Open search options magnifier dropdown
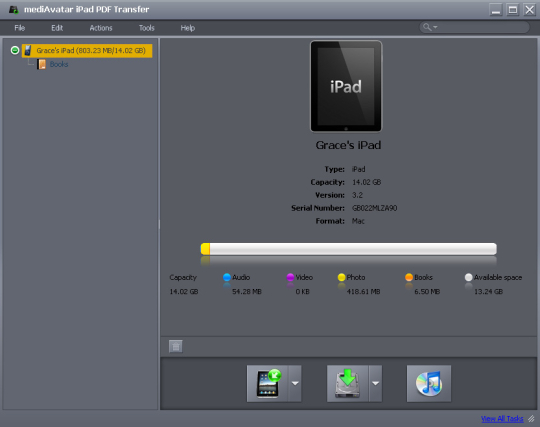Image resolution: width=540 pixels, height=427 pixels. coord(430,27)
